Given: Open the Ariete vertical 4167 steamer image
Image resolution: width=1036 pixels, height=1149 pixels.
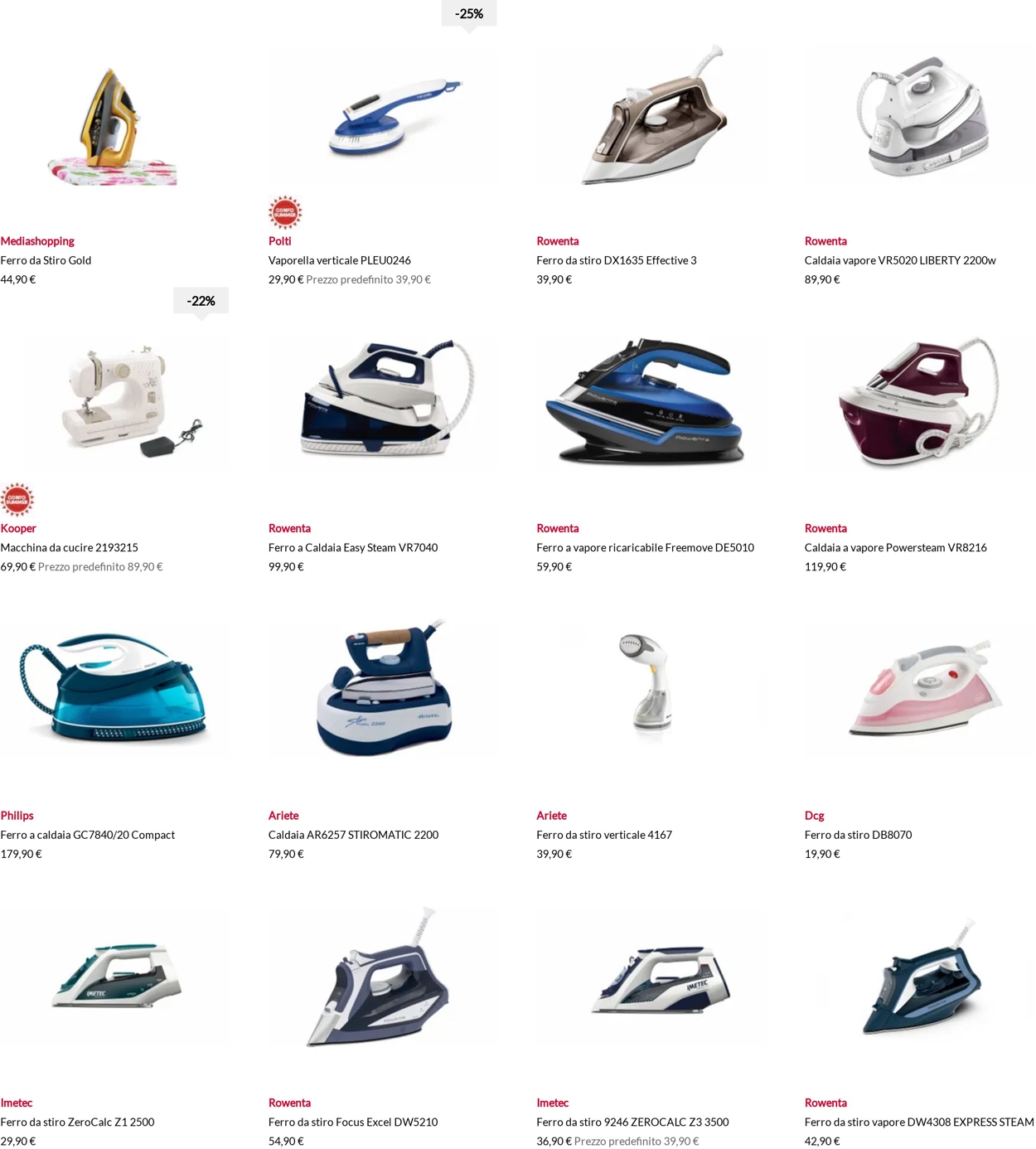Looking at the screenshot, I should [x=651, y=691].
